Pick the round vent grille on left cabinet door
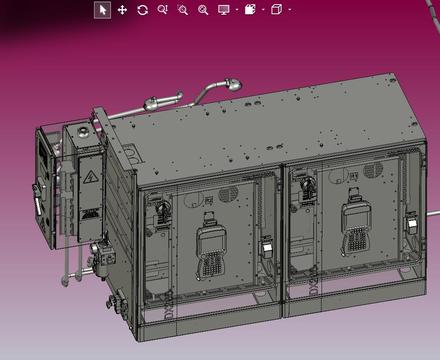440x360 pixels. (x=229, y=194)
